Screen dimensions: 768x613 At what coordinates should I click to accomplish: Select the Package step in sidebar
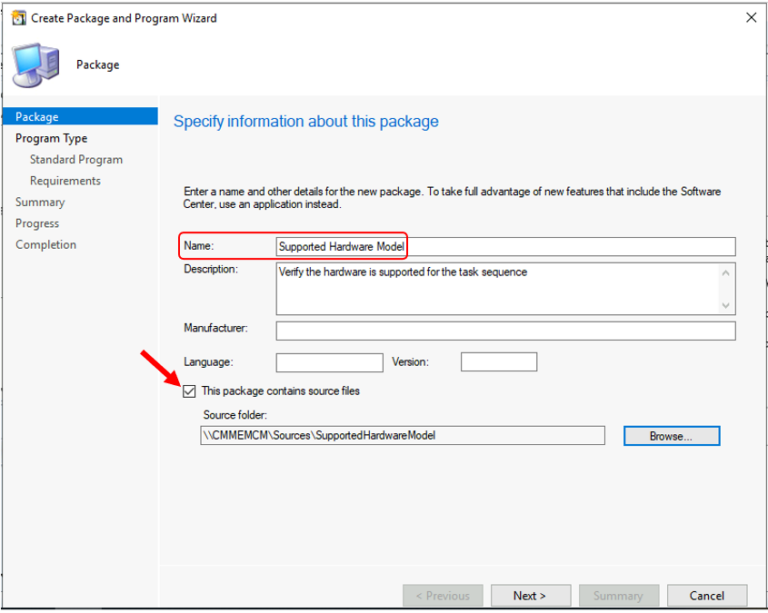37,117
